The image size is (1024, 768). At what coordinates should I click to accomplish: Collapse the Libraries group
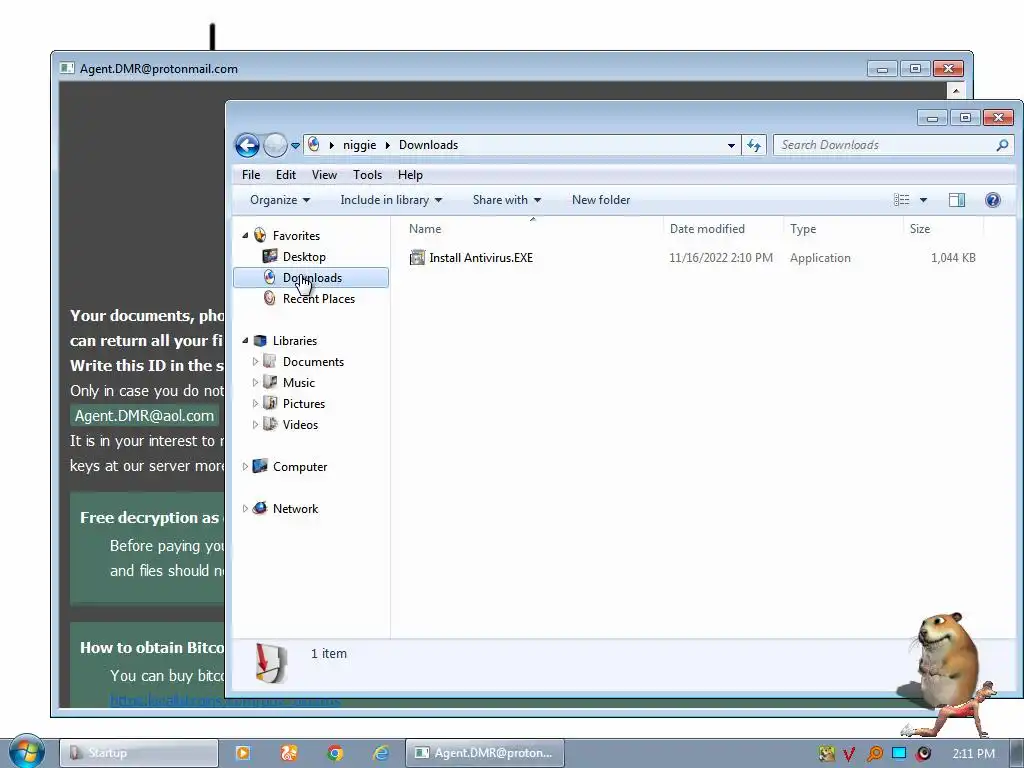[x=246, y=341]
